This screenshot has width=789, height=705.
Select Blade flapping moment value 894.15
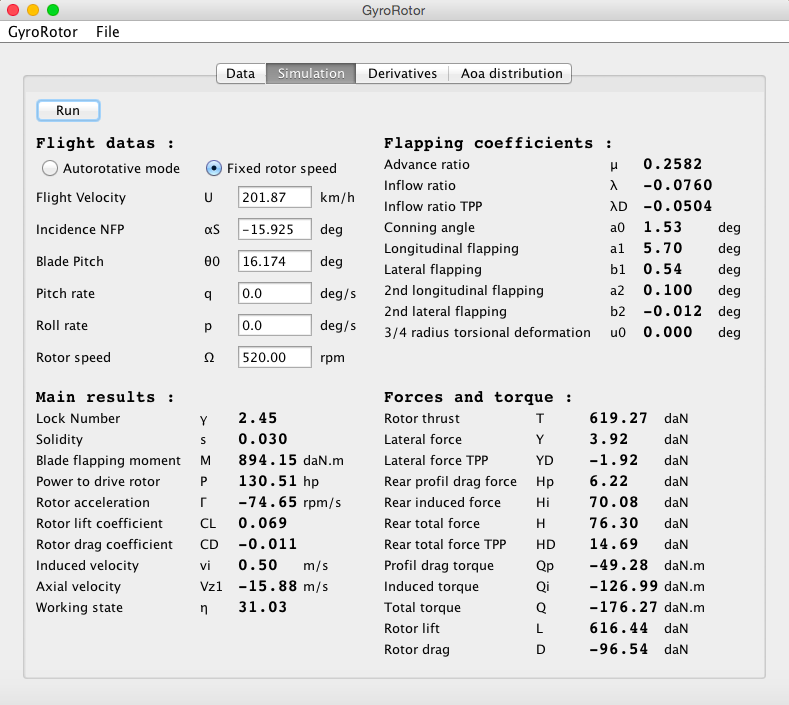click(x=267, y=460)
